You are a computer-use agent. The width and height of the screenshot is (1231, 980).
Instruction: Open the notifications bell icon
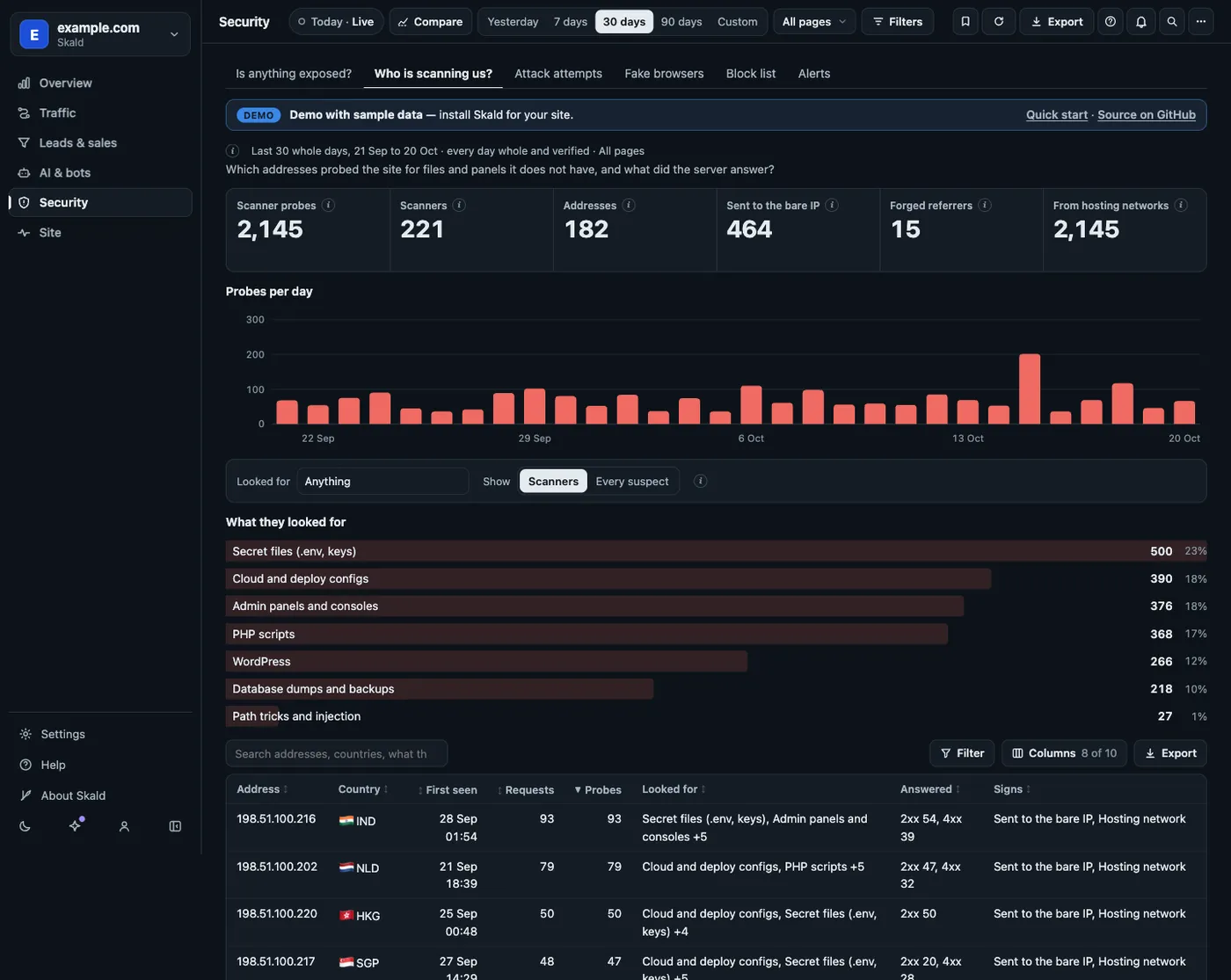1141,21
